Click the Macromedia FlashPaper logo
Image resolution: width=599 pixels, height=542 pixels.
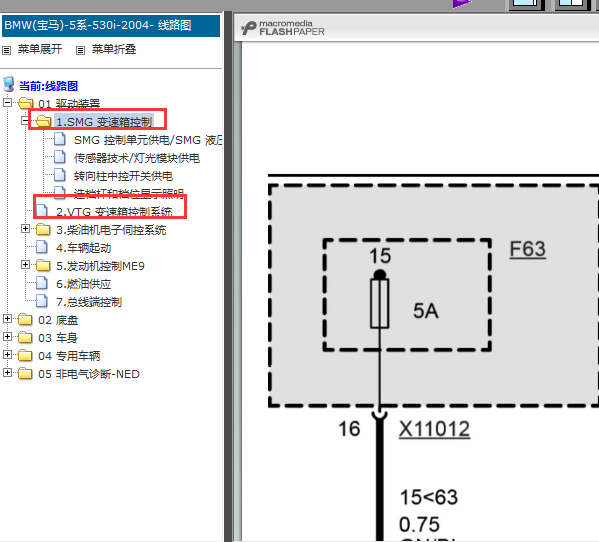[x=283, y=28]
